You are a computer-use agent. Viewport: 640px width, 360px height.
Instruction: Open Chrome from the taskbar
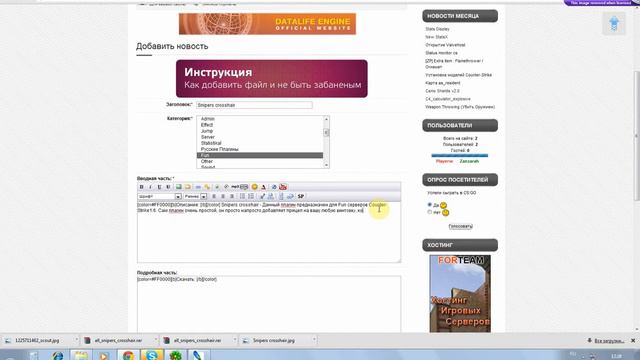coord(128,355)
